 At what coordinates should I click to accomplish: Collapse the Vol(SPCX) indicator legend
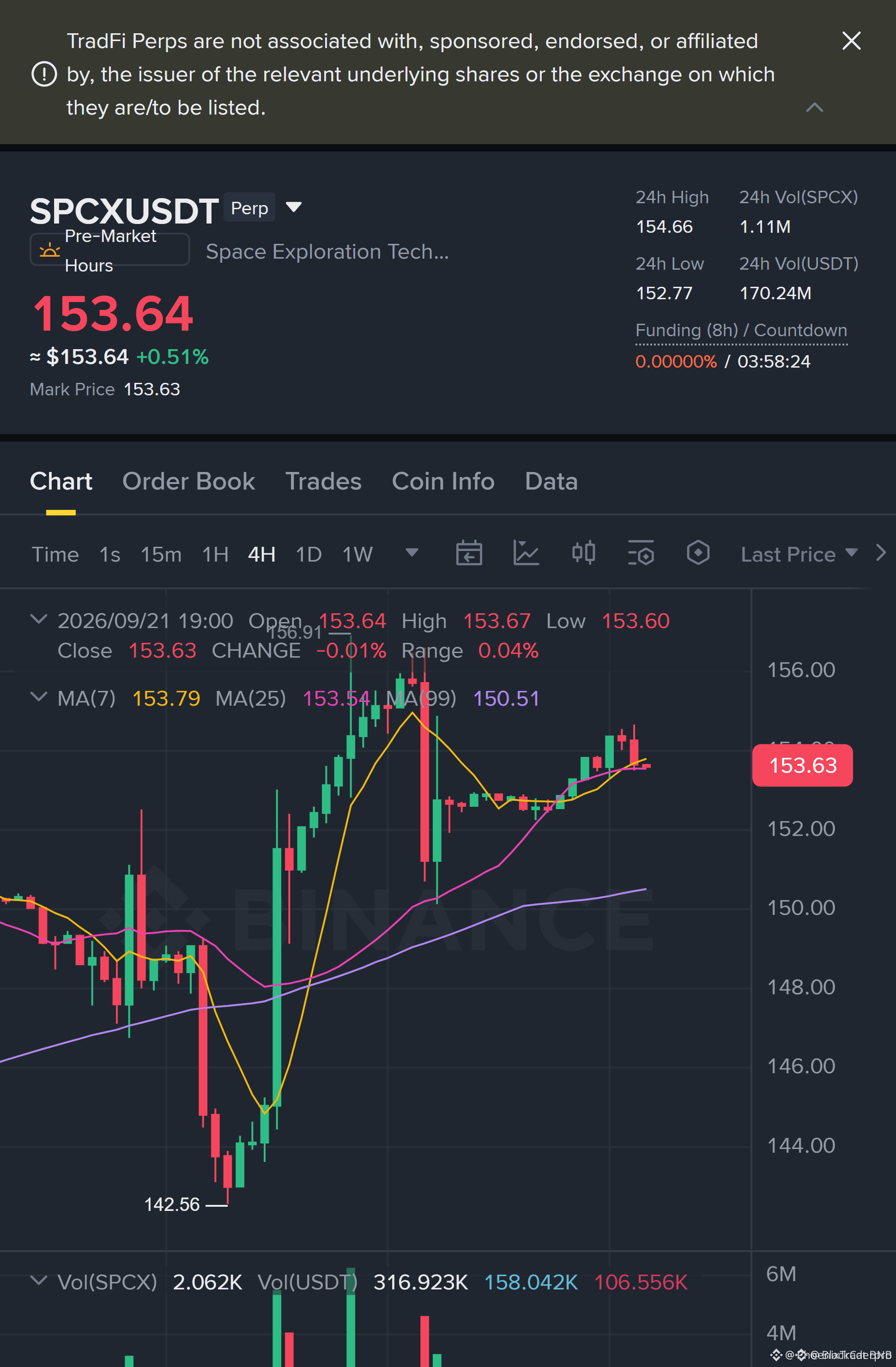38,1281
